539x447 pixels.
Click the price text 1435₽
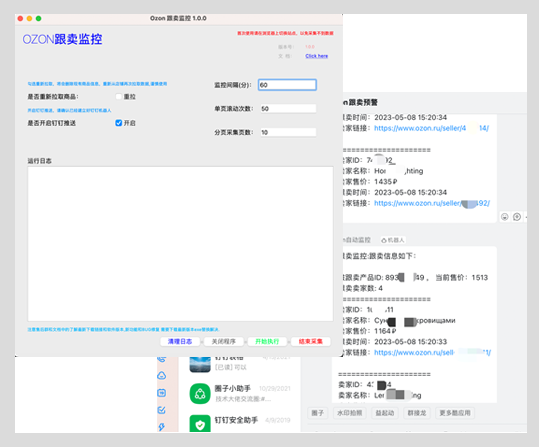(x=386, y=182)
